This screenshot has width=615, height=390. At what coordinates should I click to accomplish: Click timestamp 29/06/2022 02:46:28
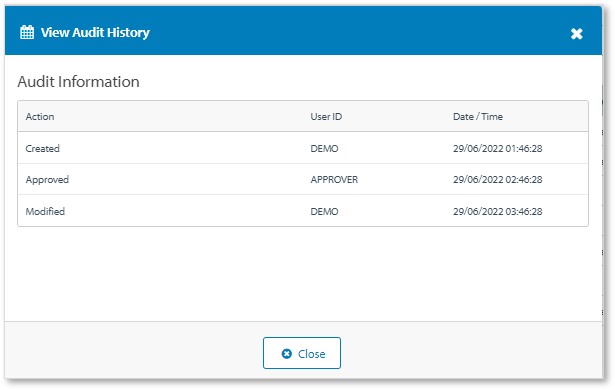click(497, 180)
